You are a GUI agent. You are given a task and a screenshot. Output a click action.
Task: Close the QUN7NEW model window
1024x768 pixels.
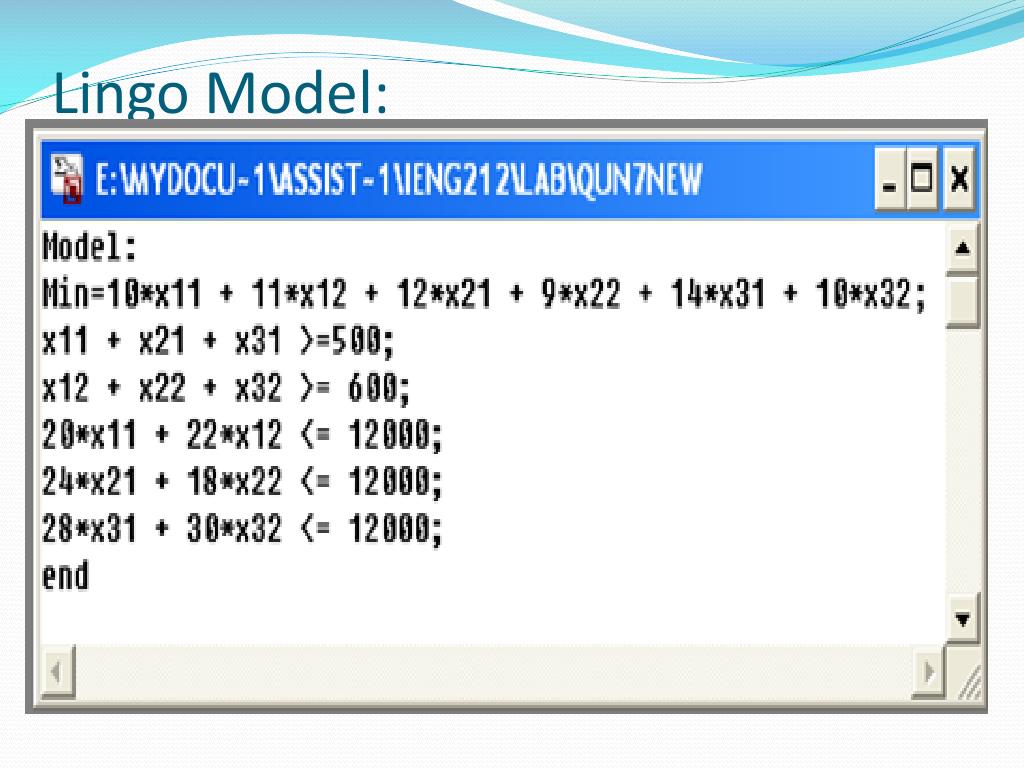click(959, 179)
